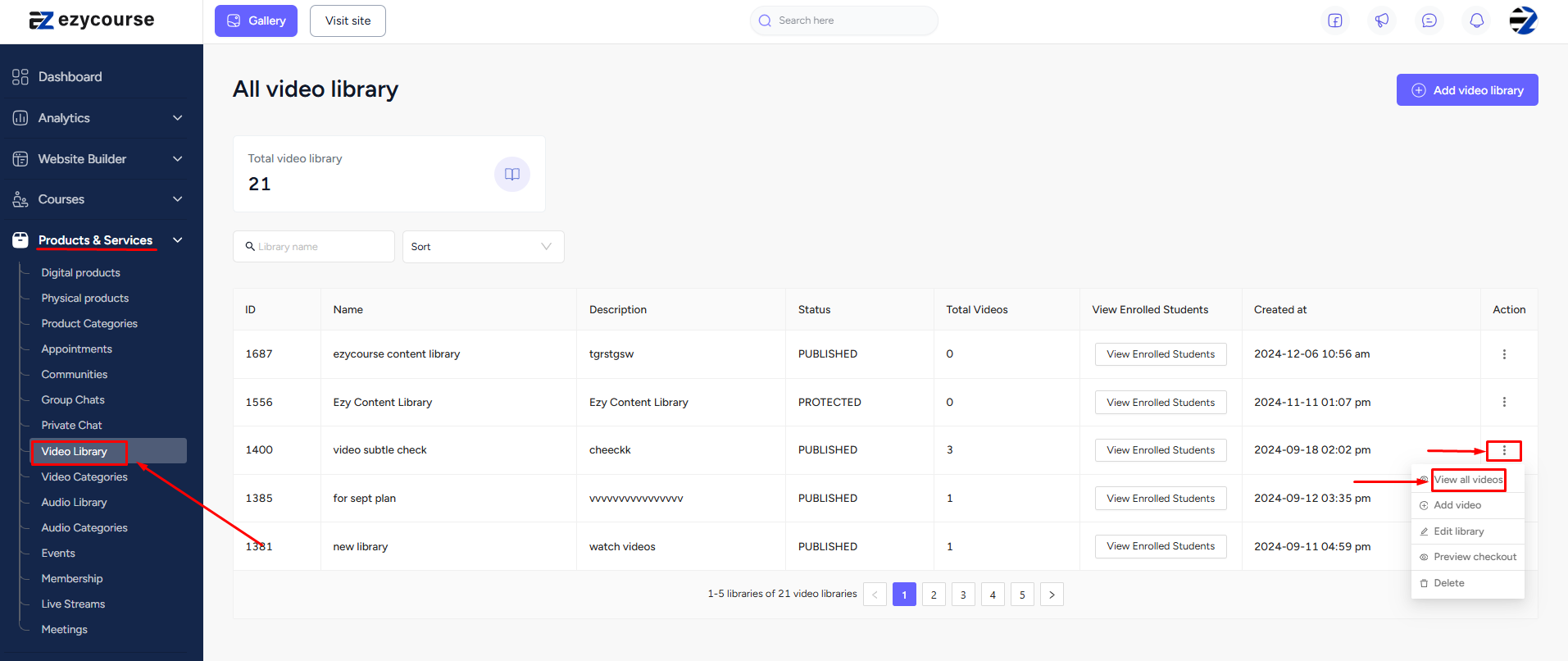View Enrolled Students for library 1381

1161,546
